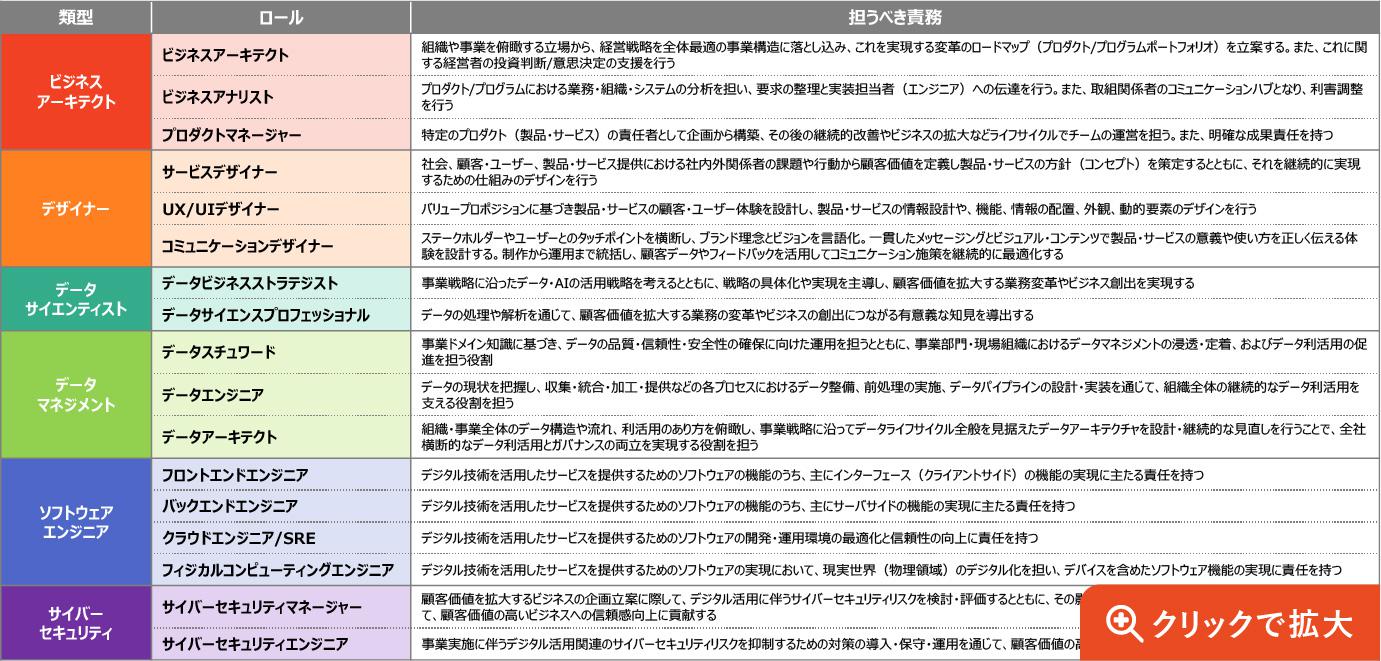Click the データスチュワード responsibility description
1381x661 pixels.
point(895,352)
